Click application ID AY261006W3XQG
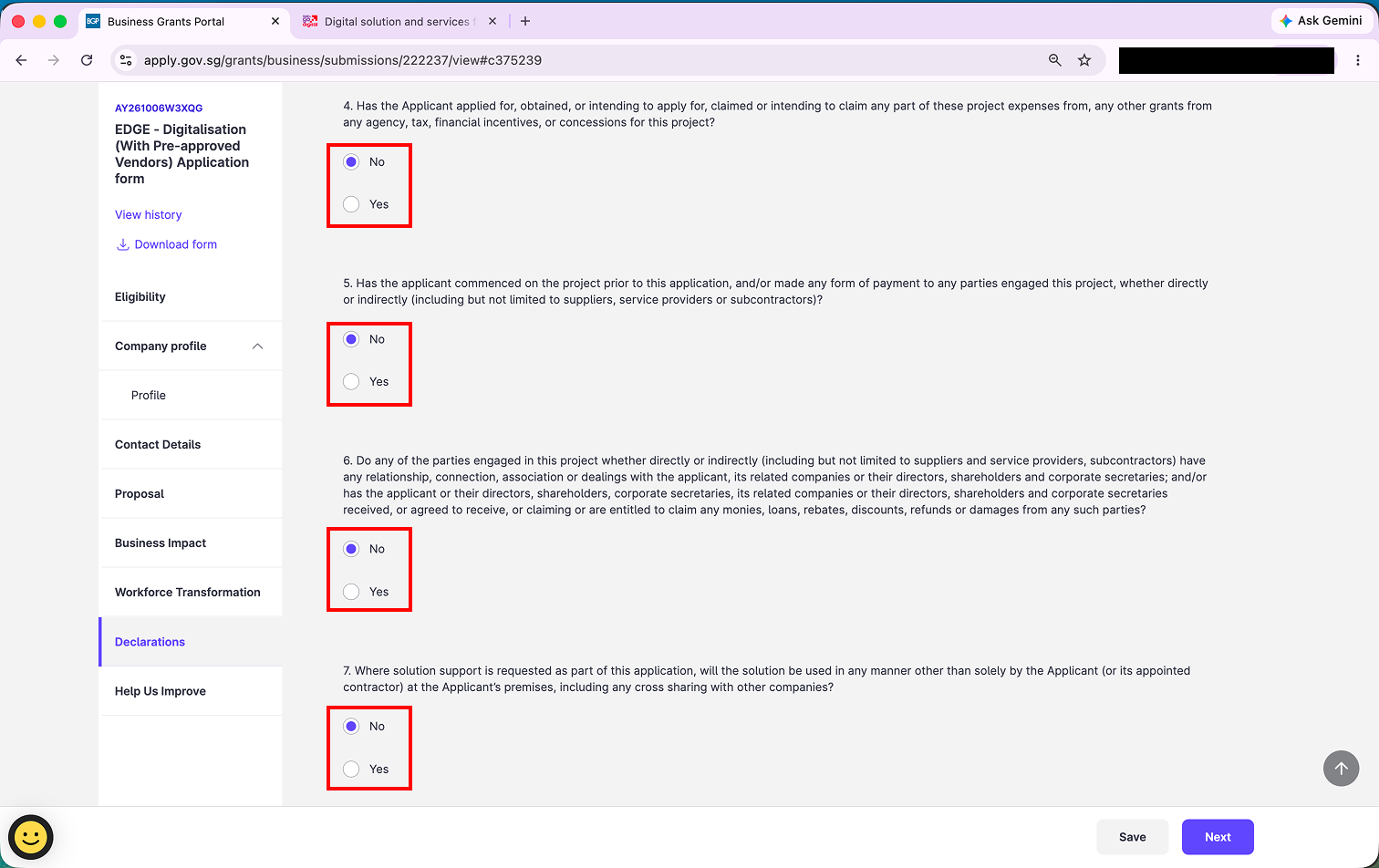 pos(159,108)
